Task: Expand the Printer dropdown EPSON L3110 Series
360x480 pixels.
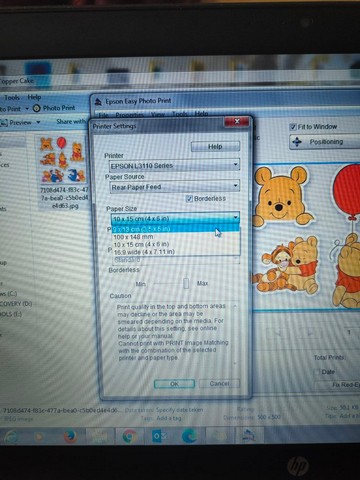Action: coord(174,165)
